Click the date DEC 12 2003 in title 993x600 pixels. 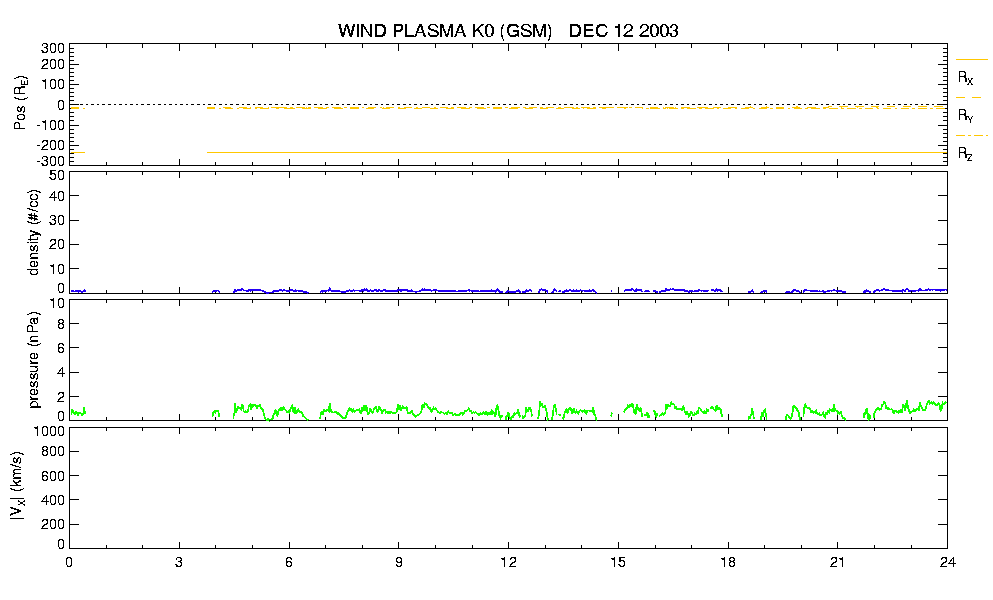click(624, 31)
